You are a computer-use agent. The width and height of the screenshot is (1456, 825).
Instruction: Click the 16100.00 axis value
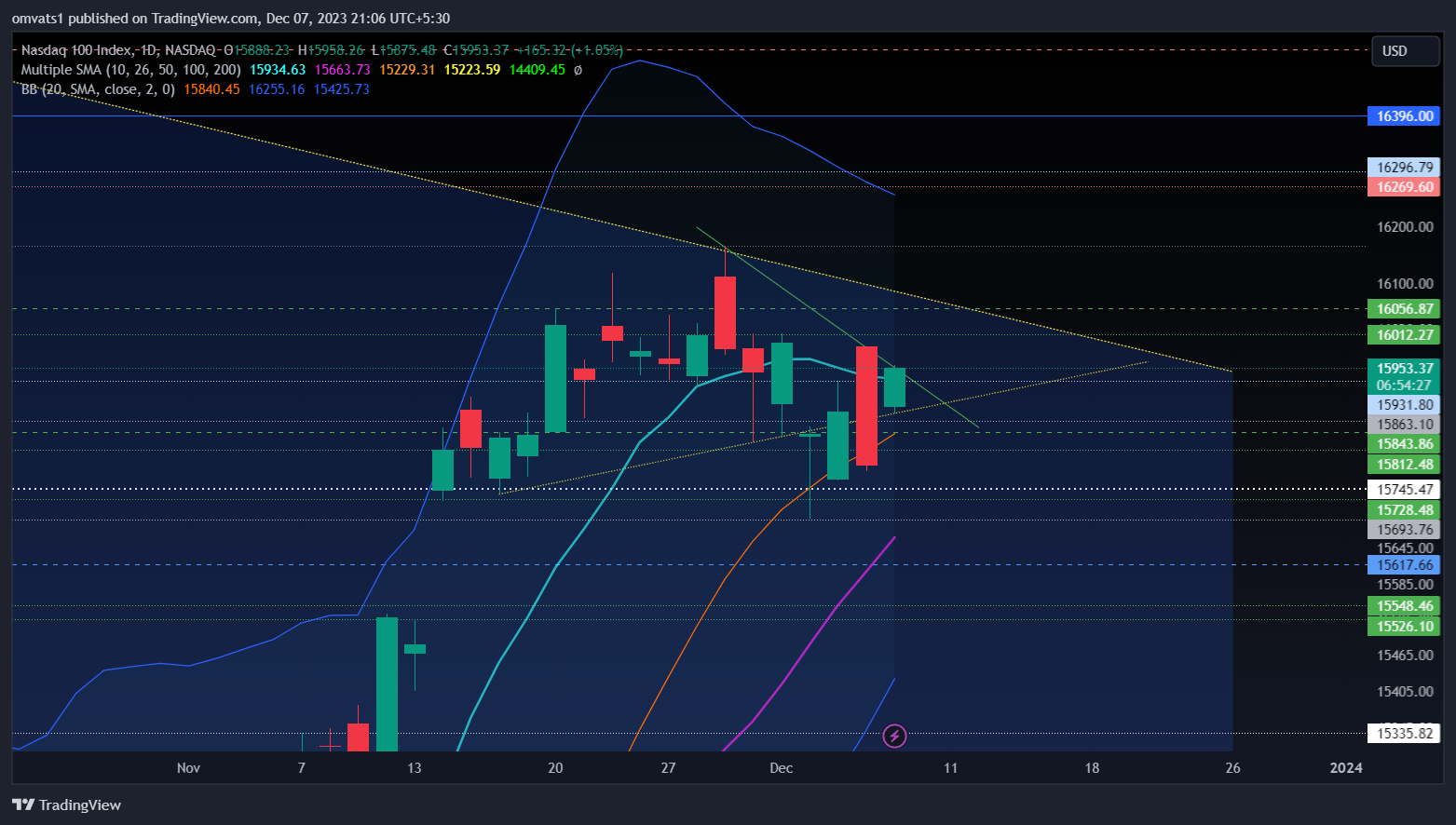pos(1405,284)
